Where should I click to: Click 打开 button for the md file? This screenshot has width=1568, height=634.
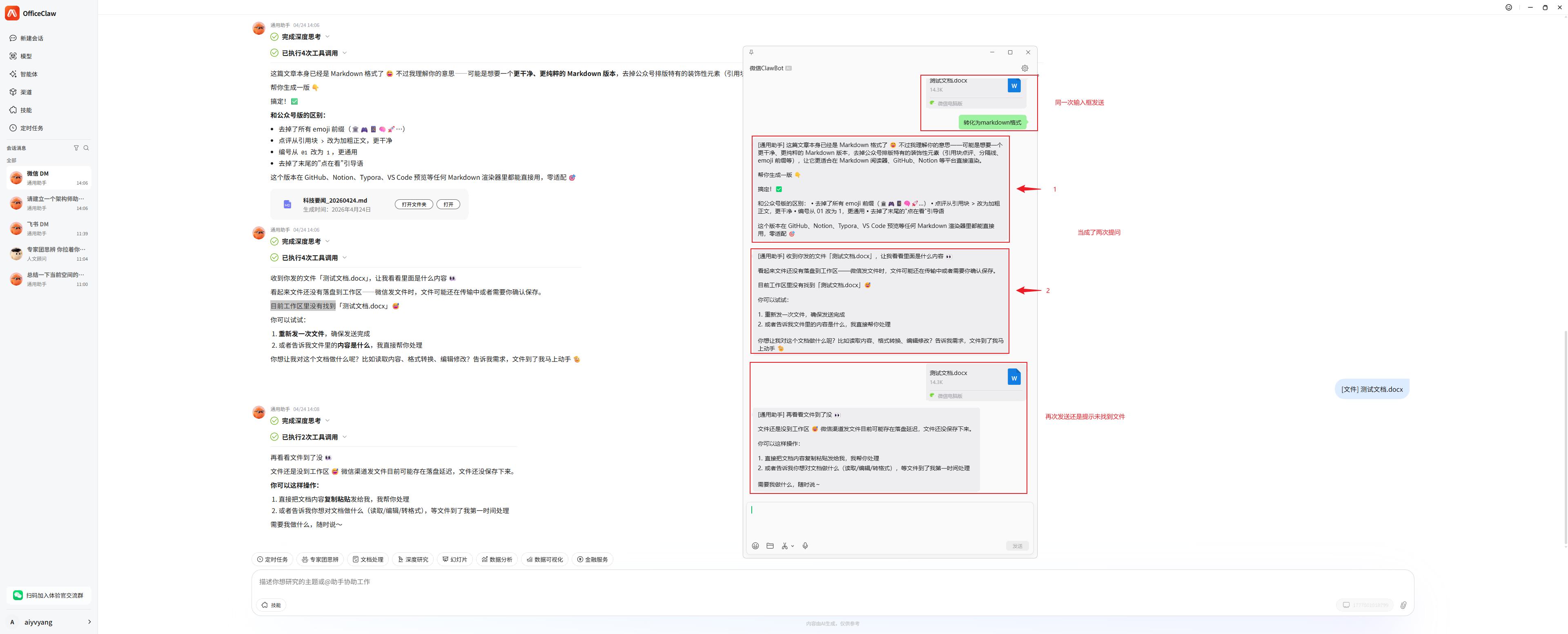448,205
